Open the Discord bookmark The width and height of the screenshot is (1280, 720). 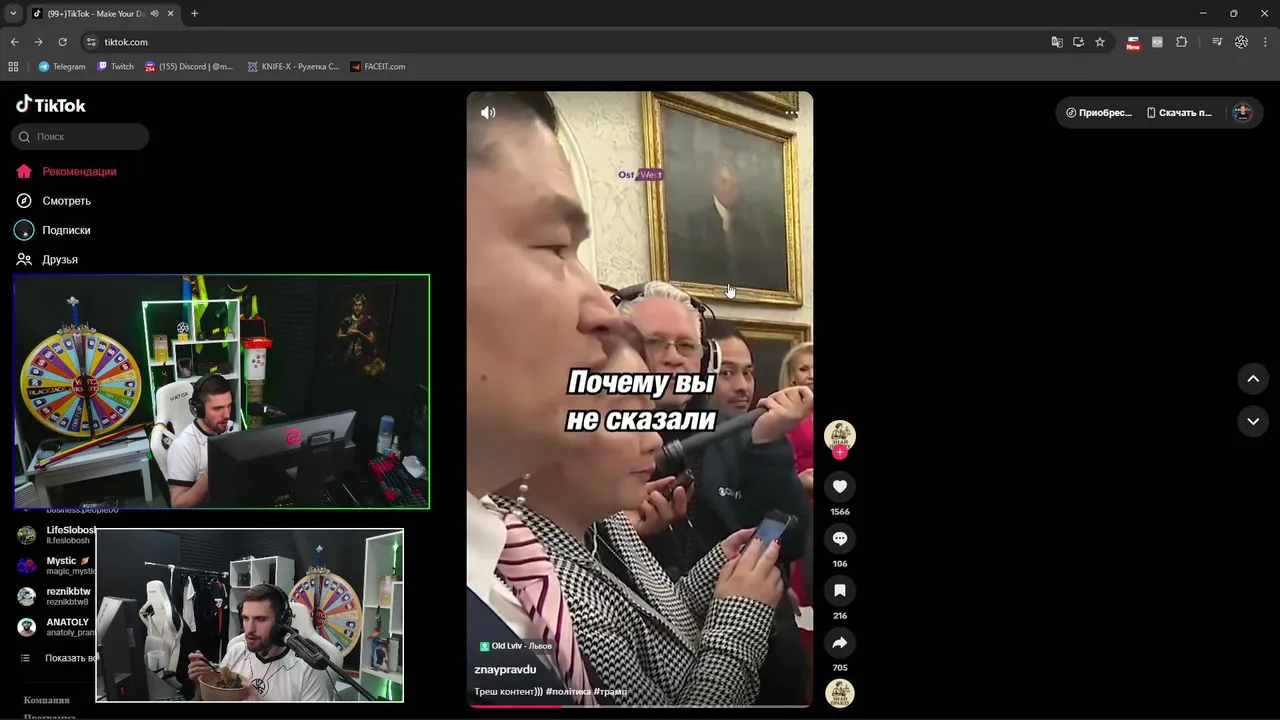pos(189,67)
